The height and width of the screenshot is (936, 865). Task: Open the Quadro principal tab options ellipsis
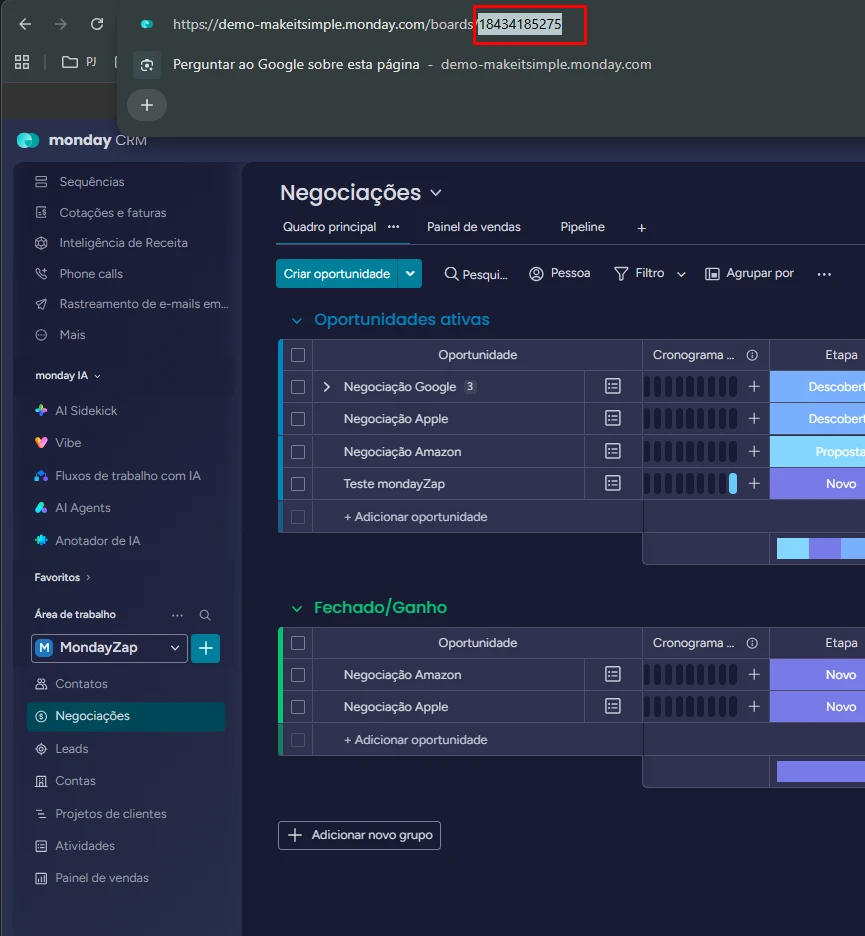tap(393, 227)
